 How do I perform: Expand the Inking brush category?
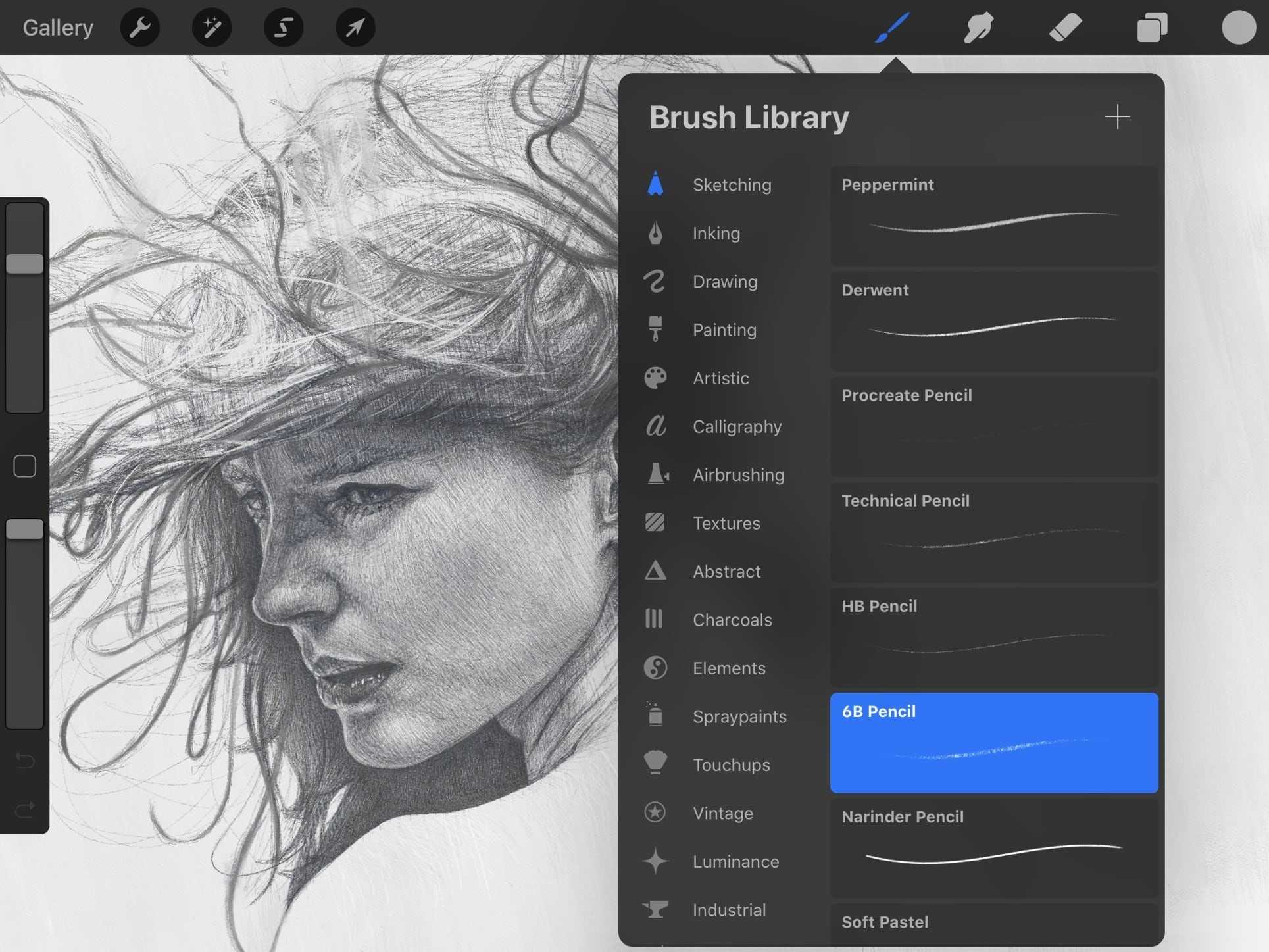pos(716,232)
